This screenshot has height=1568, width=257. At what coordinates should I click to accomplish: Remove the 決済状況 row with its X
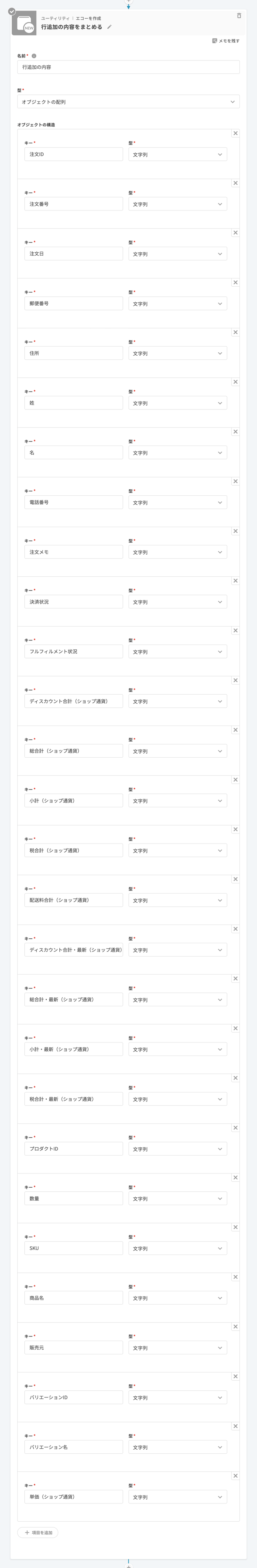[235, 581]
